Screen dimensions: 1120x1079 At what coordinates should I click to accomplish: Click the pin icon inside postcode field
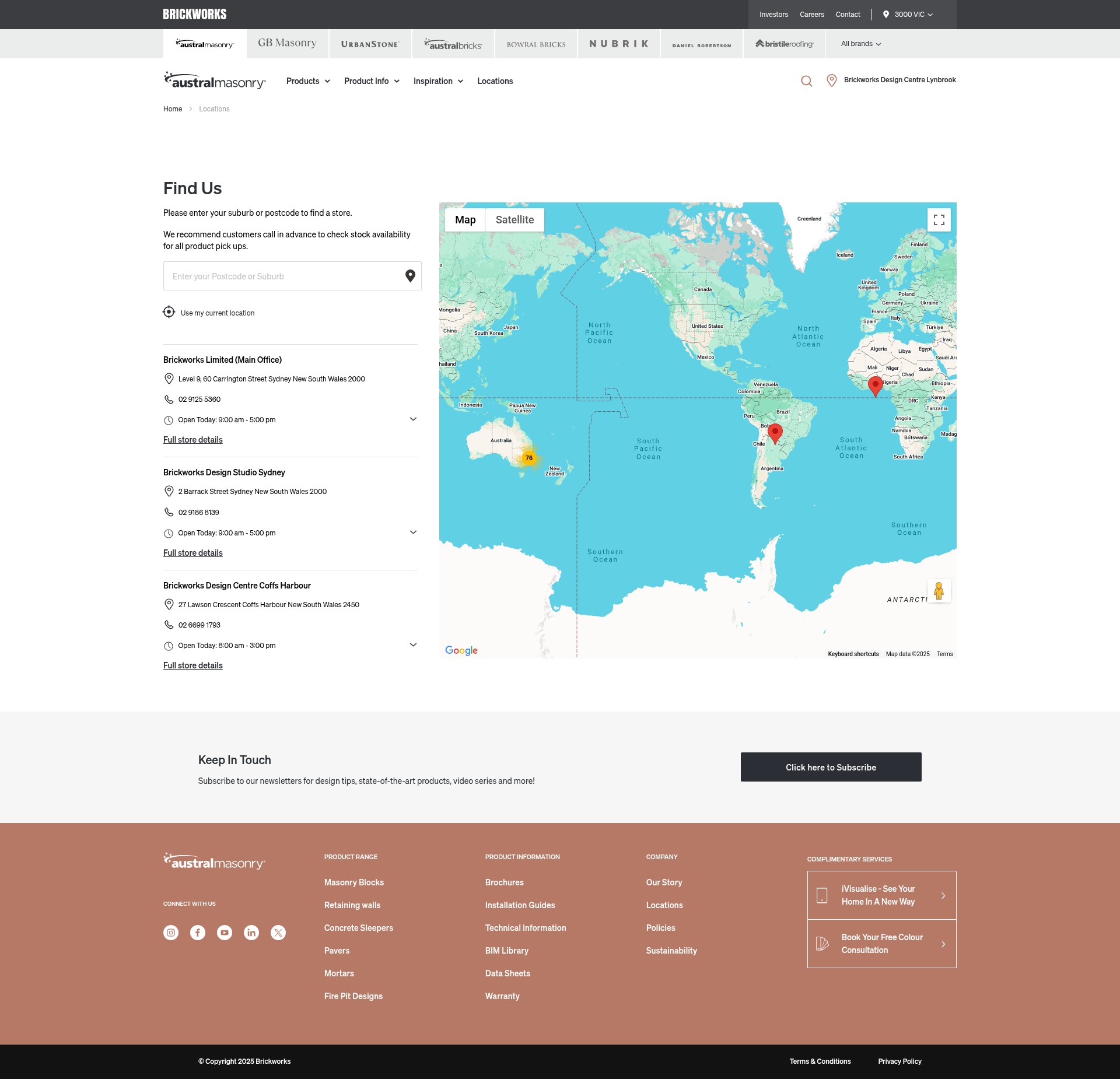pyautogui.click(x=410, y=276)
